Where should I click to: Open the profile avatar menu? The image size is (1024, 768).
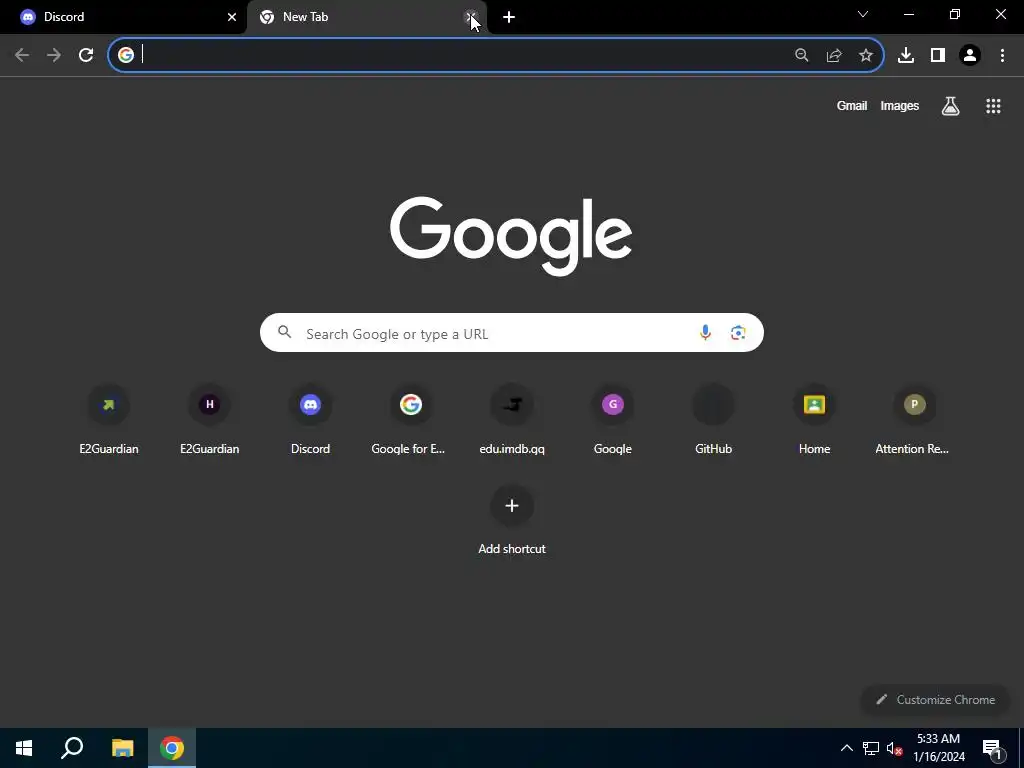point(970,55)
